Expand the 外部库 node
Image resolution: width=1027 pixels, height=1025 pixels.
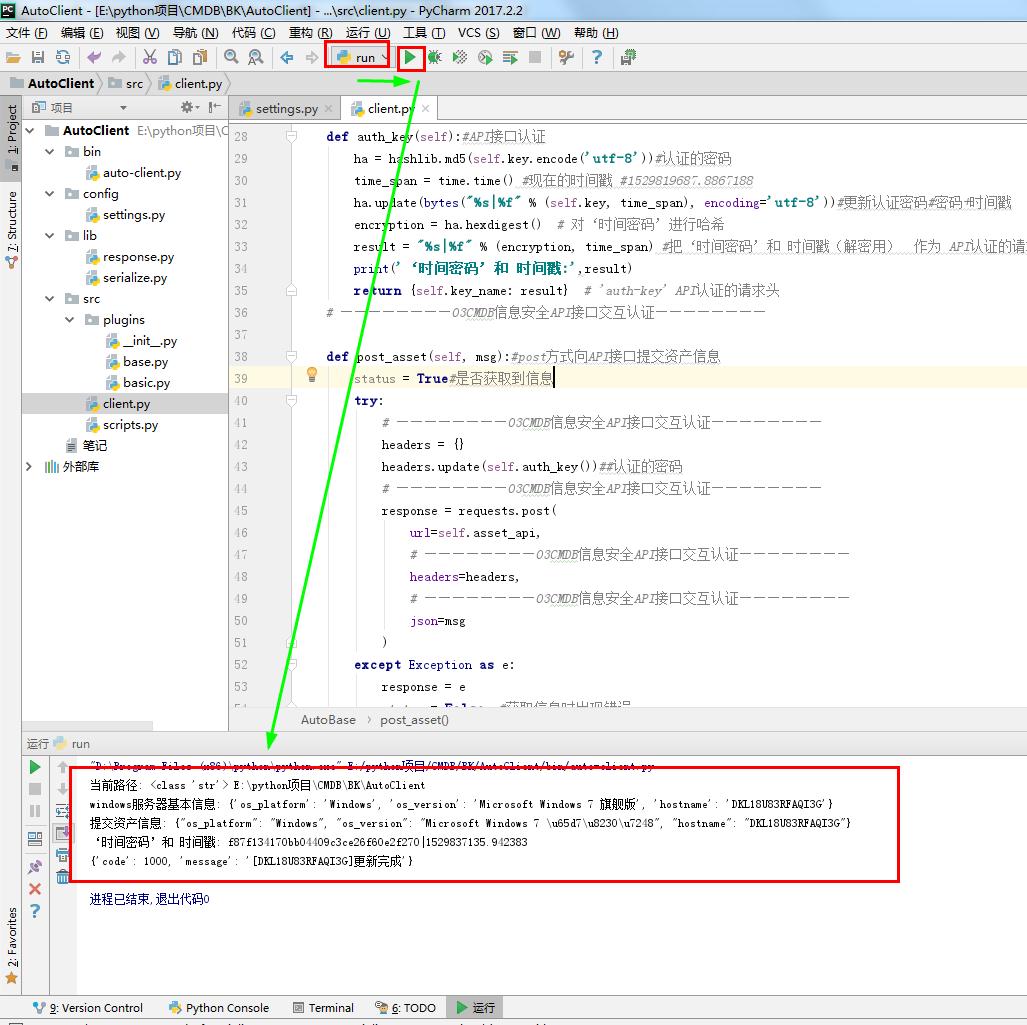tap(29, 466)
